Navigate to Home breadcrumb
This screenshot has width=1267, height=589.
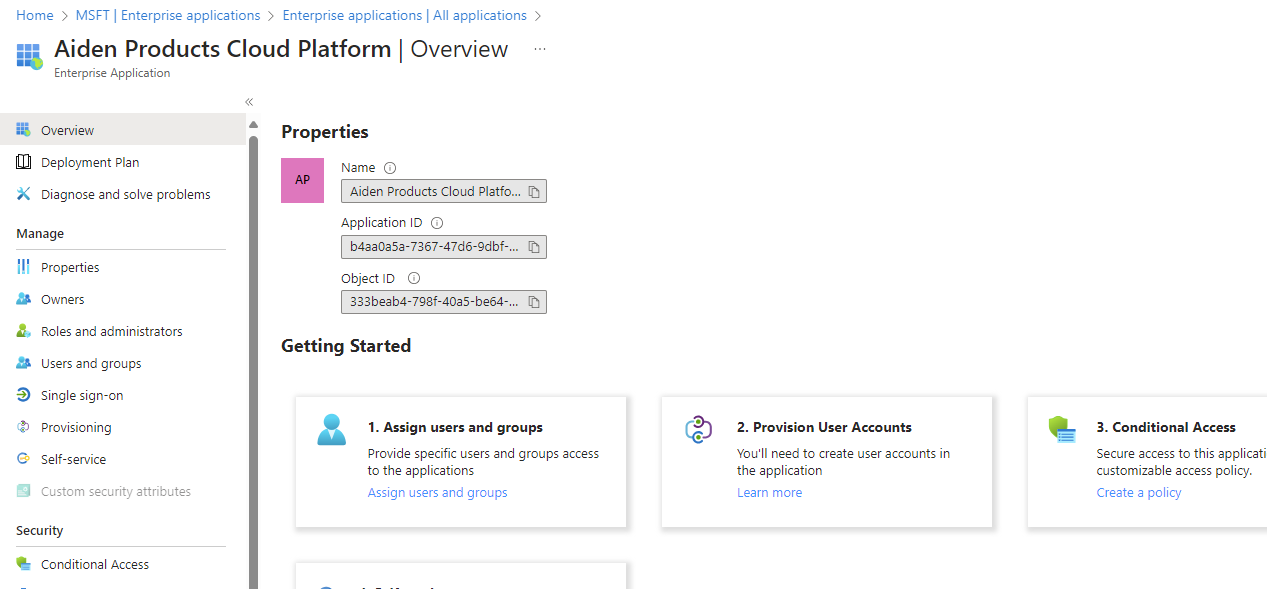point(35,15)
